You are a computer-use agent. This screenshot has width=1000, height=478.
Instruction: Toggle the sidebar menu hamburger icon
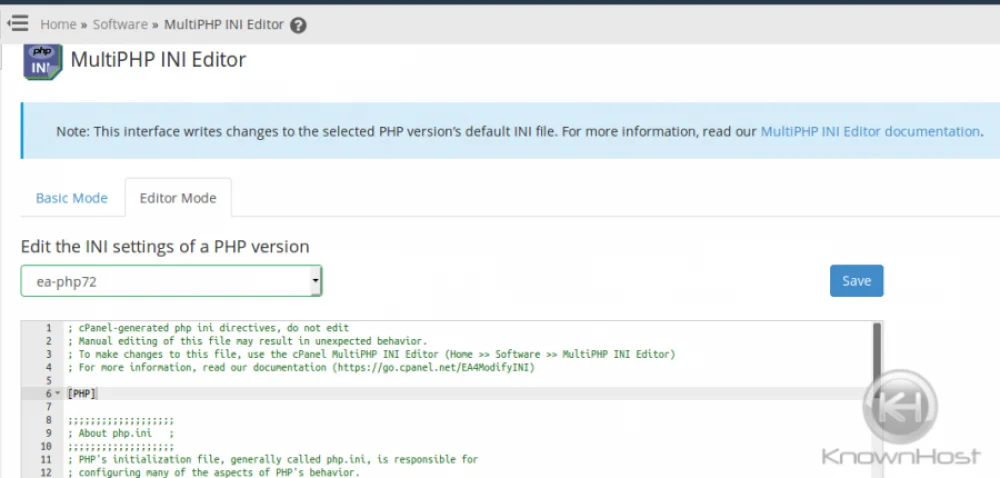point(18,24)
